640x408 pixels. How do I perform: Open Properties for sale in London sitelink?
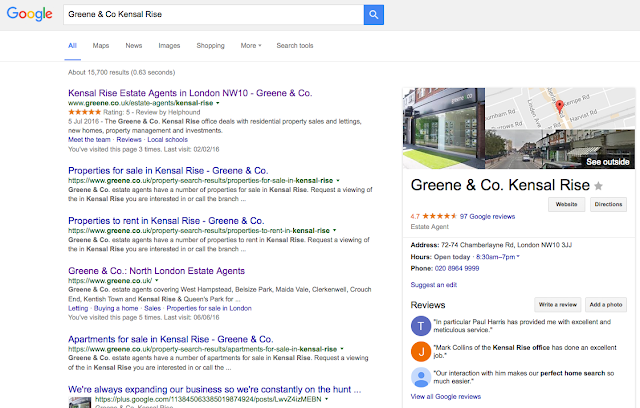tap(209, 308)
